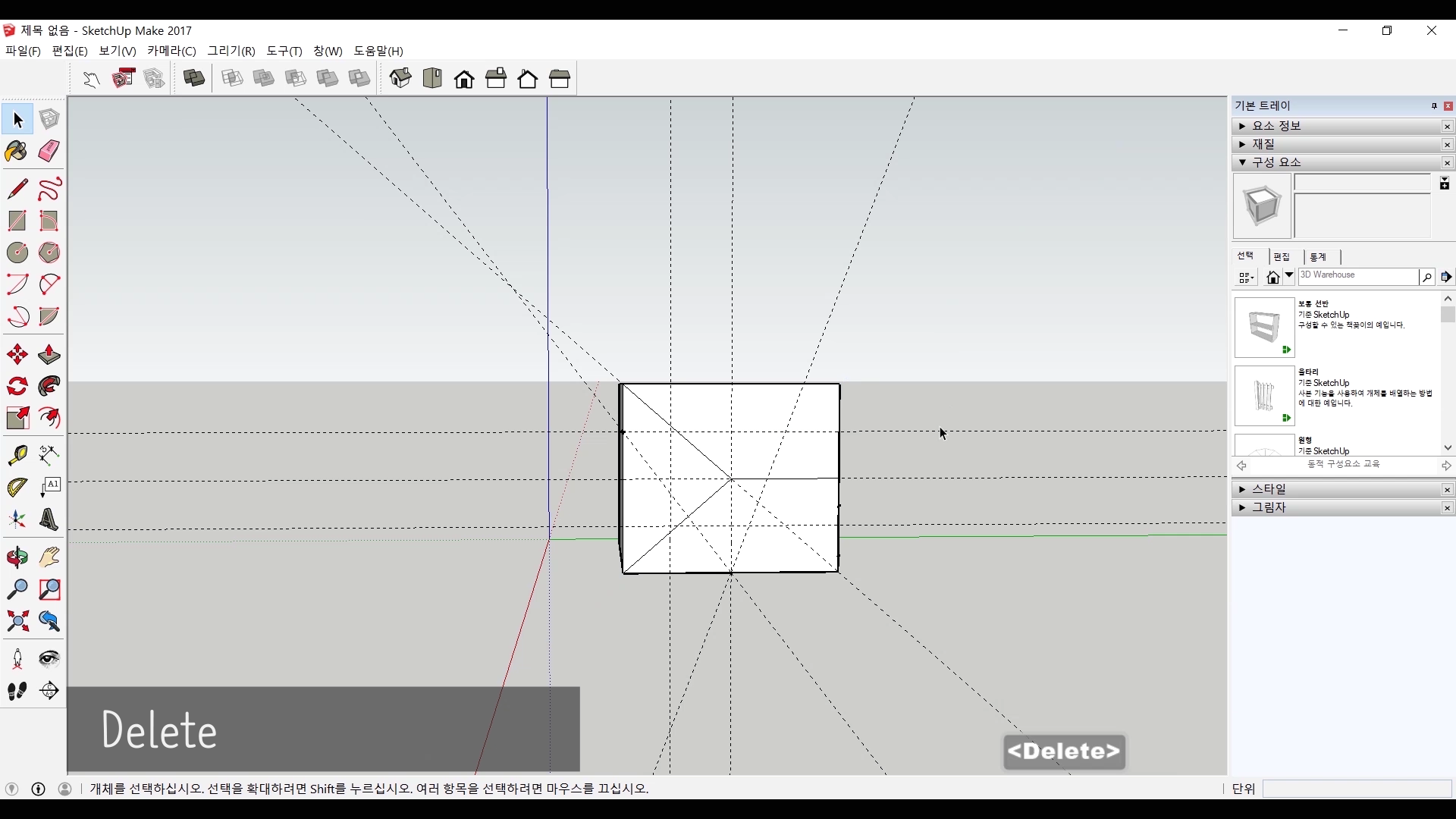
Task: Activate the Push/Pull tool
Action: [49, 355]
